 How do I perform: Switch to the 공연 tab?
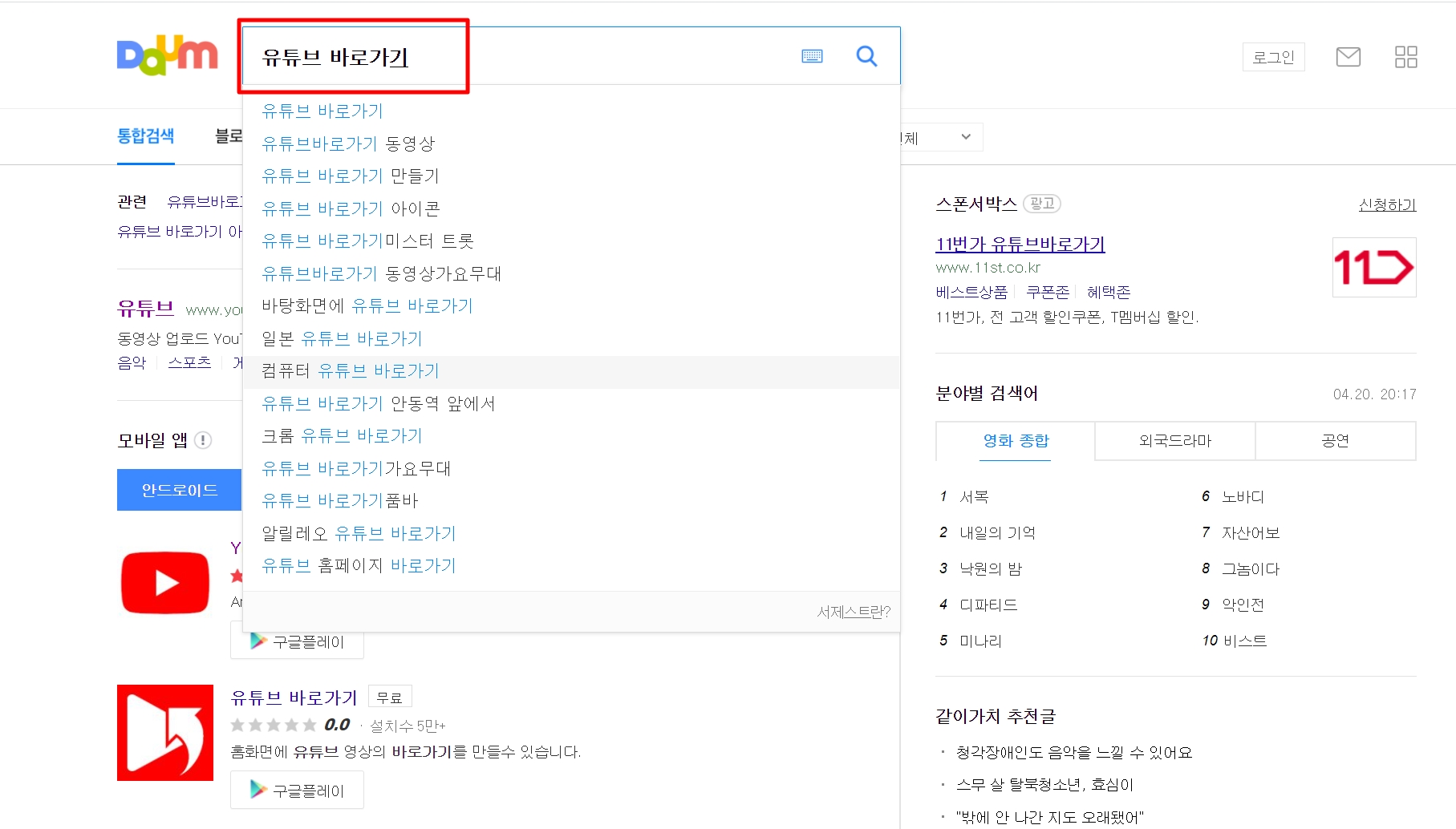(1336, 441)
